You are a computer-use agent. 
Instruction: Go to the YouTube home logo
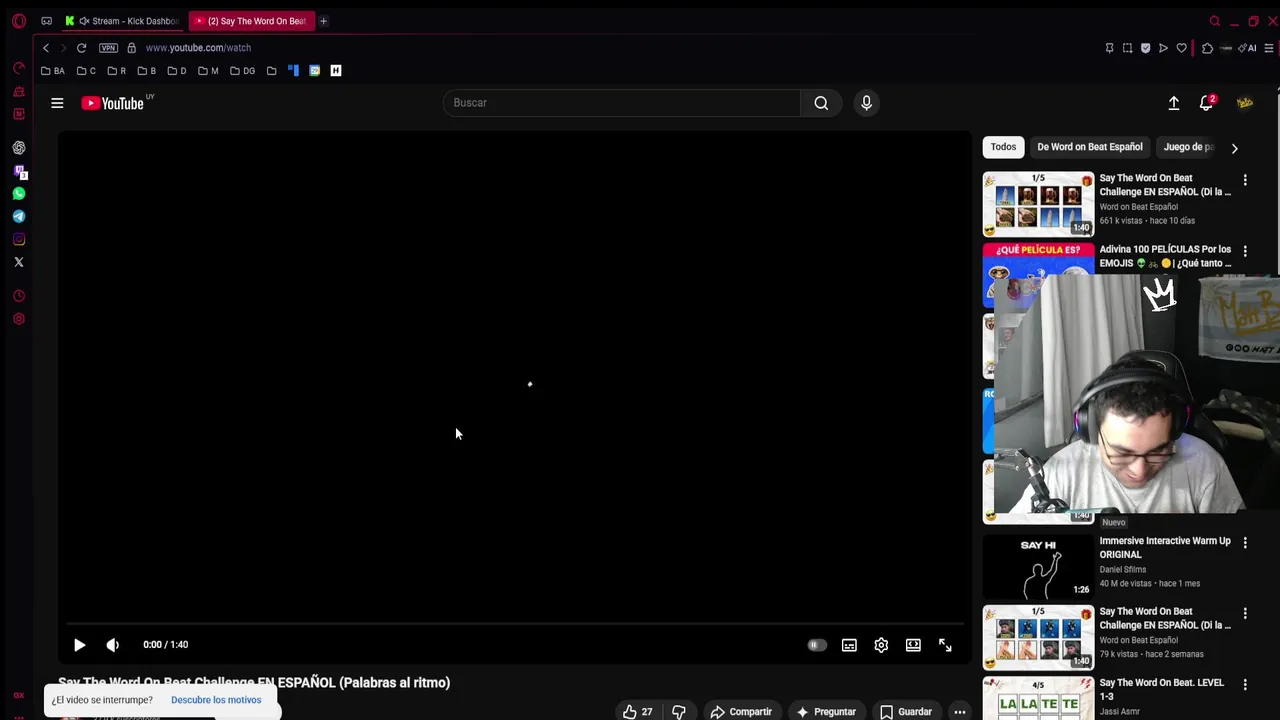click(113, 103)
